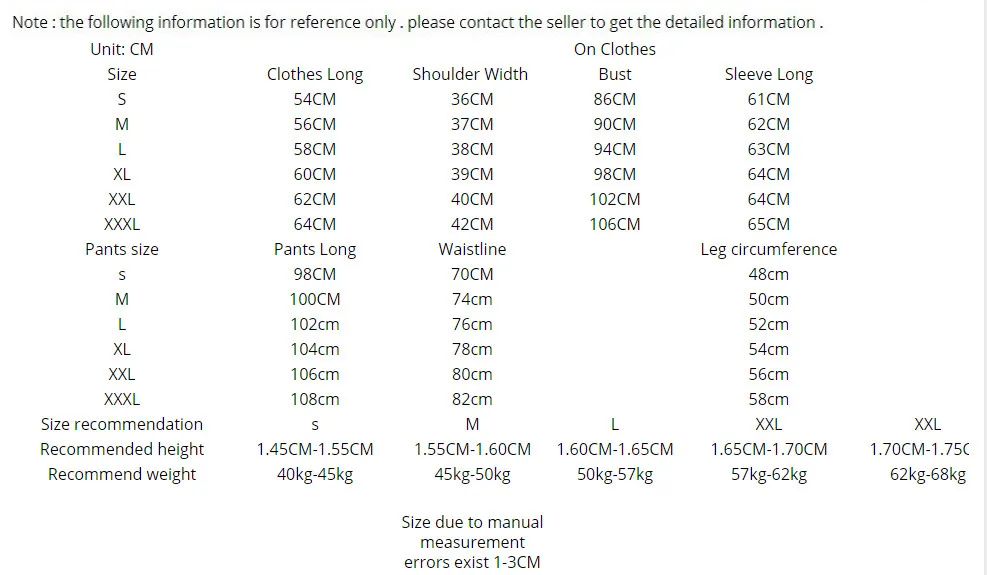Click the 70CM waistline value
This screenshot has width=987, height=575.
coord(472,274)
